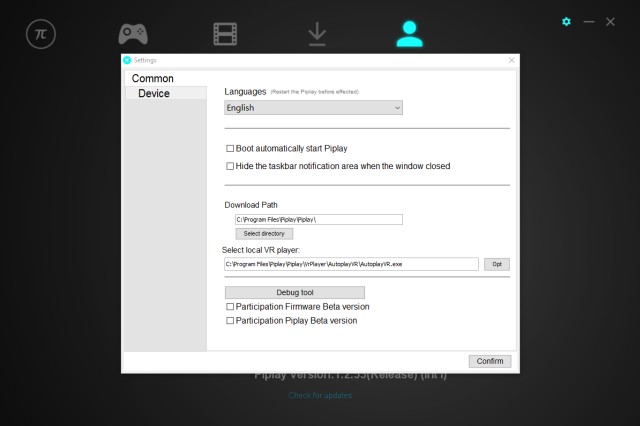640x426 pixels.
Task: Close the Settings dialog with X
Action: pos(512,60)
